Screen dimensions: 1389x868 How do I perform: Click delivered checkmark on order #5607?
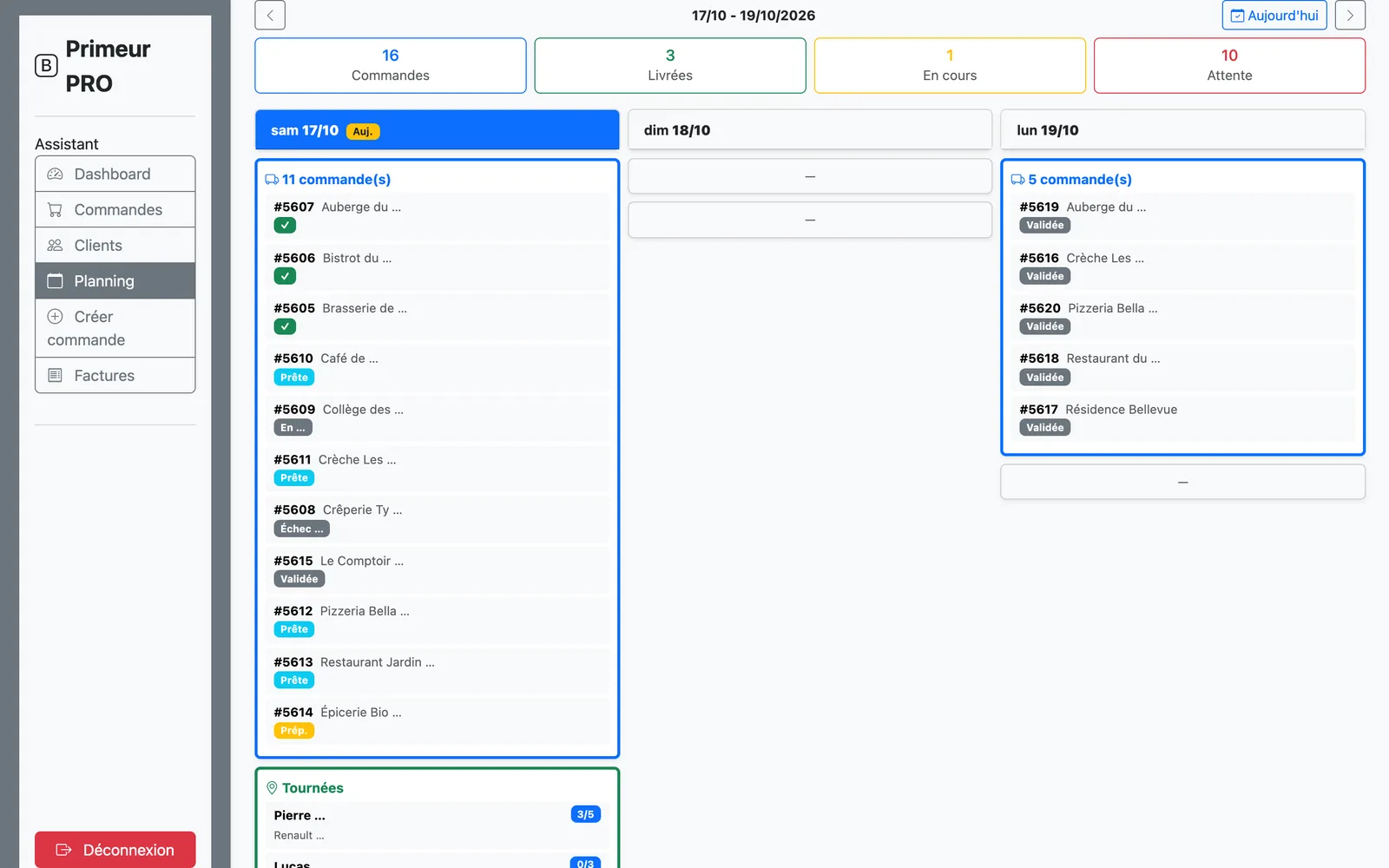click(285, 225)
